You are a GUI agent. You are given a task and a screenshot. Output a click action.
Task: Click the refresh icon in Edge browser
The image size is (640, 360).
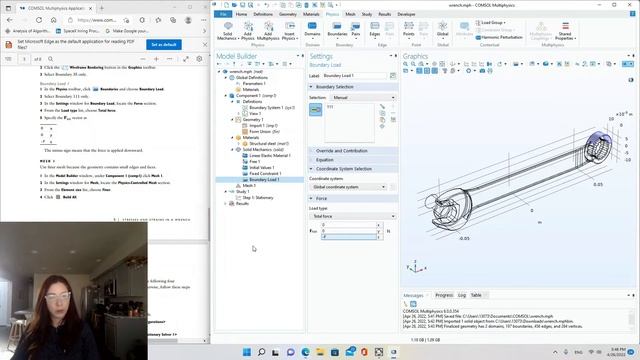[x=39, y=20]
